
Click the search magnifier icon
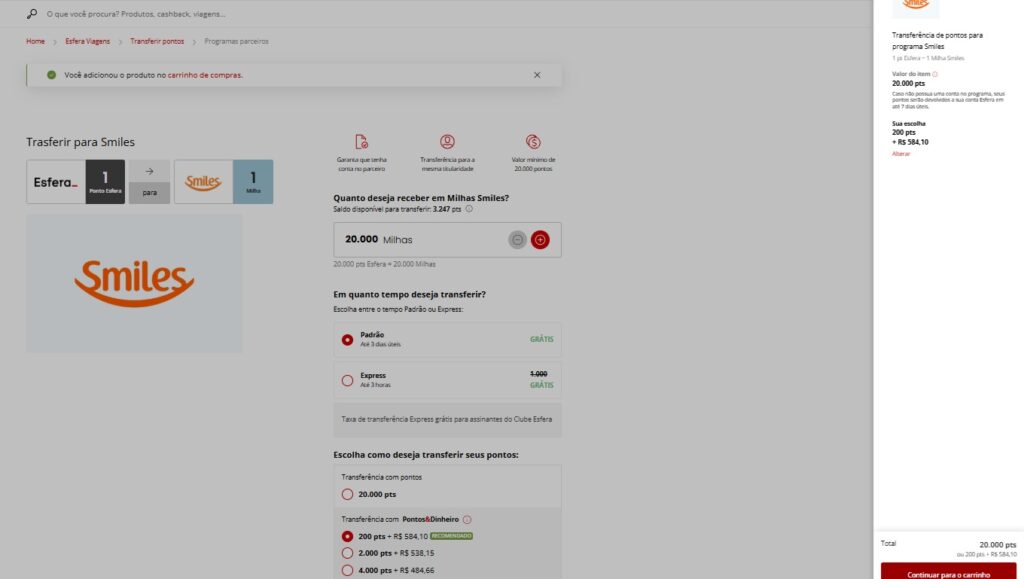32,14
